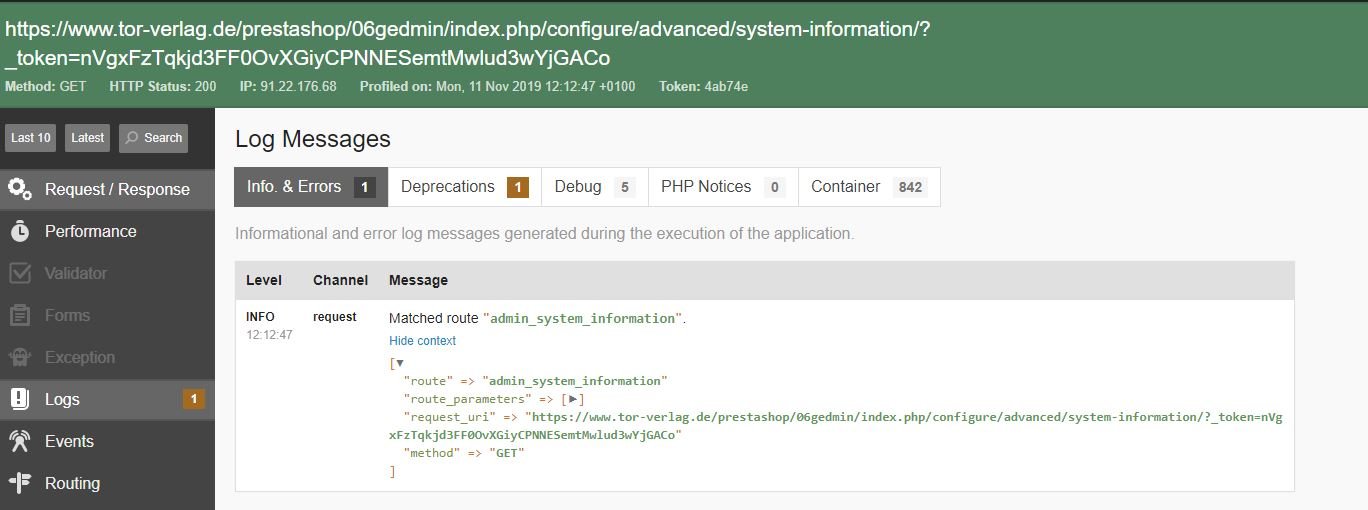Open the profiler Search button
This screenshot has height=510, width=1368.
pos(152,138)
